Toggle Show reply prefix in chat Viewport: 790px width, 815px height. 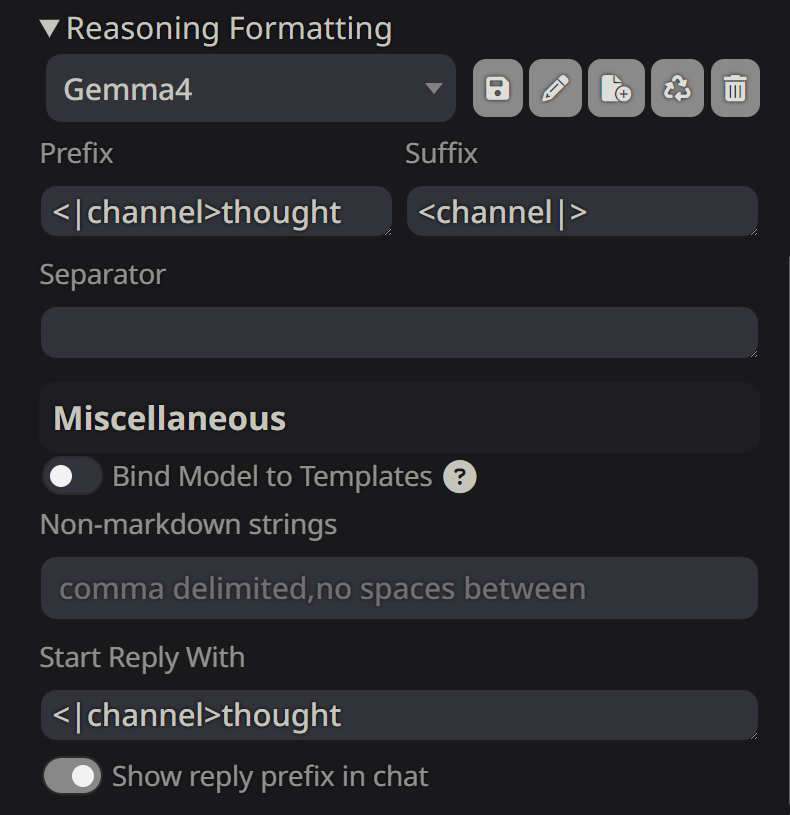point(72,776)
